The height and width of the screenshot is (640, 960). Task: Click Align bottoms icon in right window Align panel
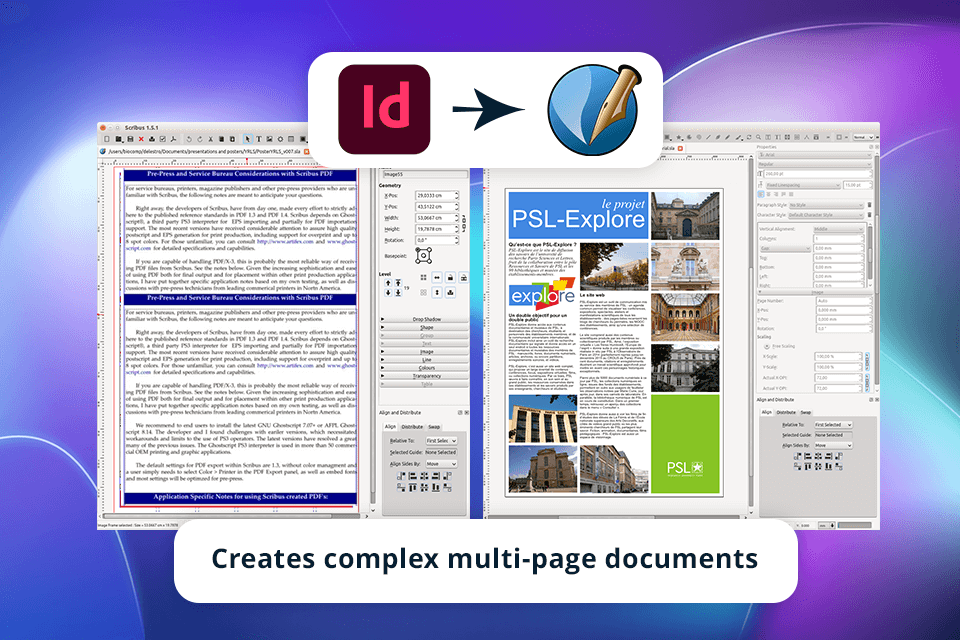pos(828,467)
